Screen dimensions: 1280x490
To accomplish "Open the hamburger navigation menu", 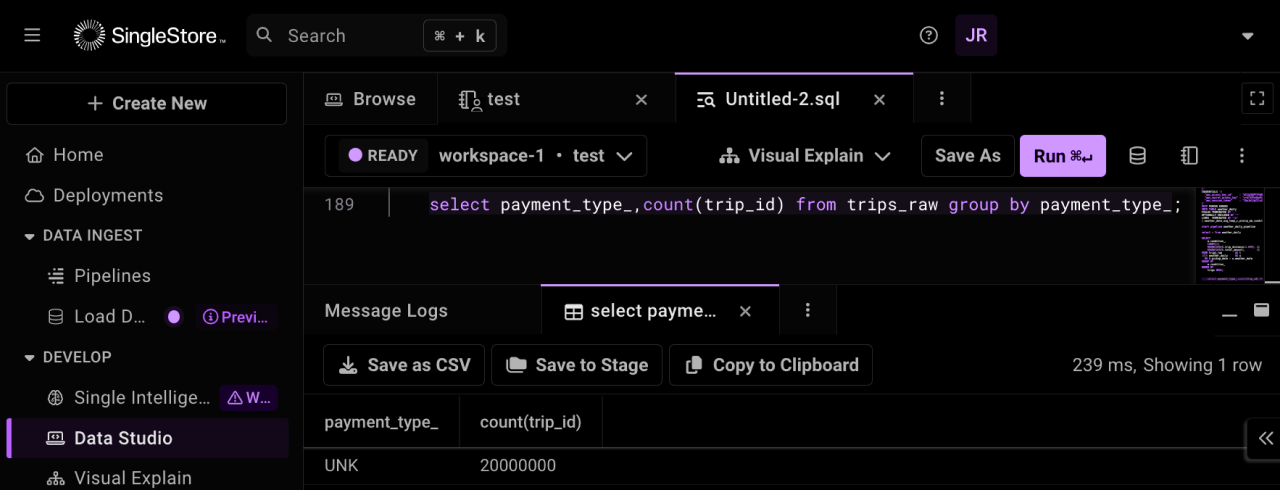I will click(x=32, y=36).
